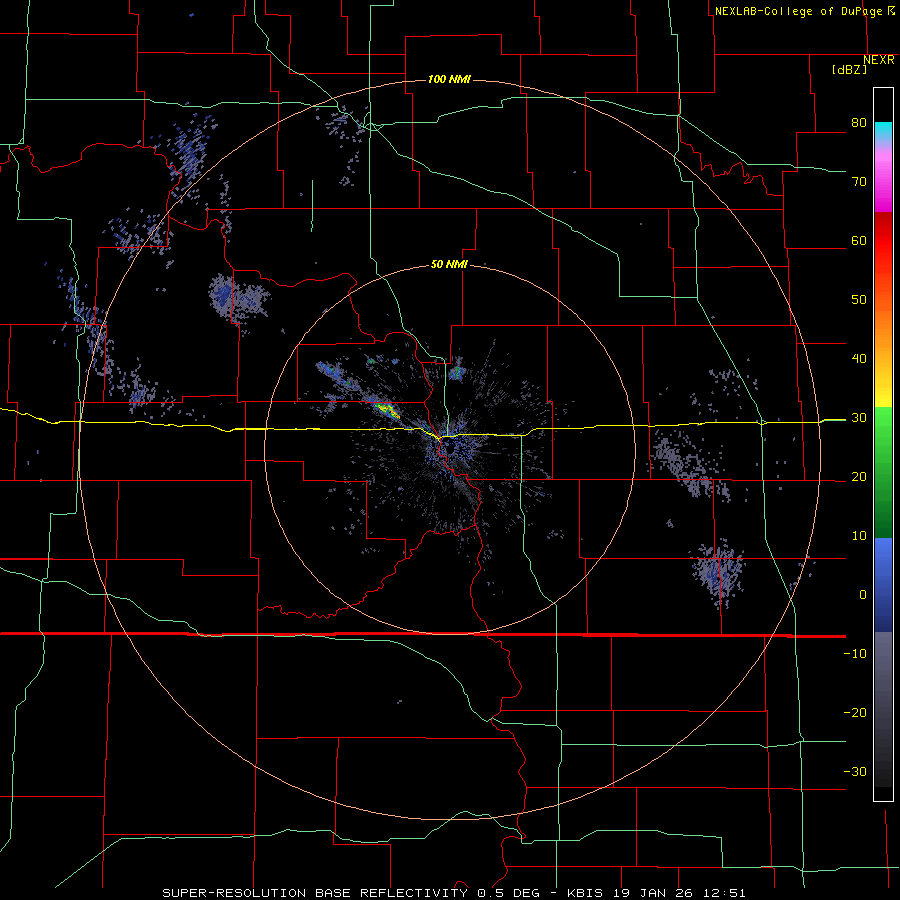The height and width of the screenshot is (900, 900).
Task: Click the -10 dBZ scale label
Action: click(855, 654)
